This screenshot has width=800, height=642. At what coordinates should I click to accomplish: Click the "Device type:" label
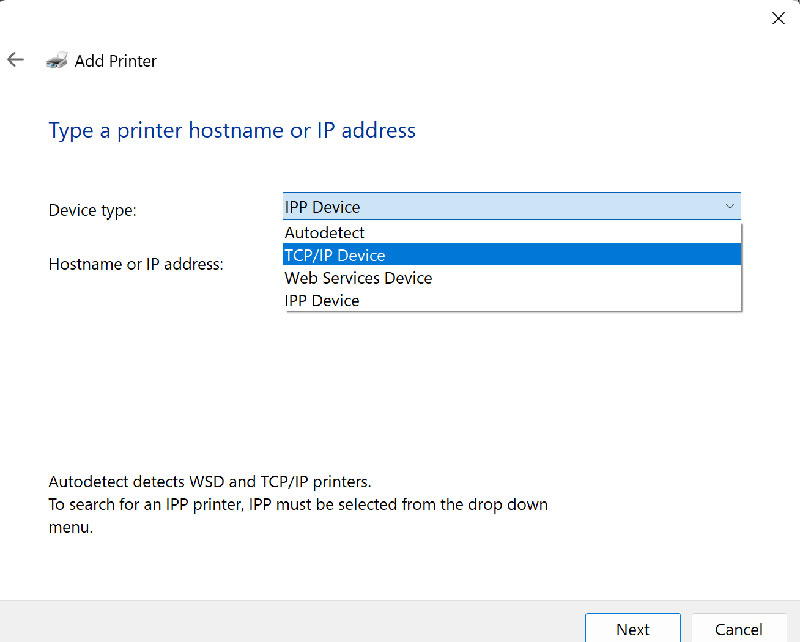pyautogui.click(x=92, y=210)
